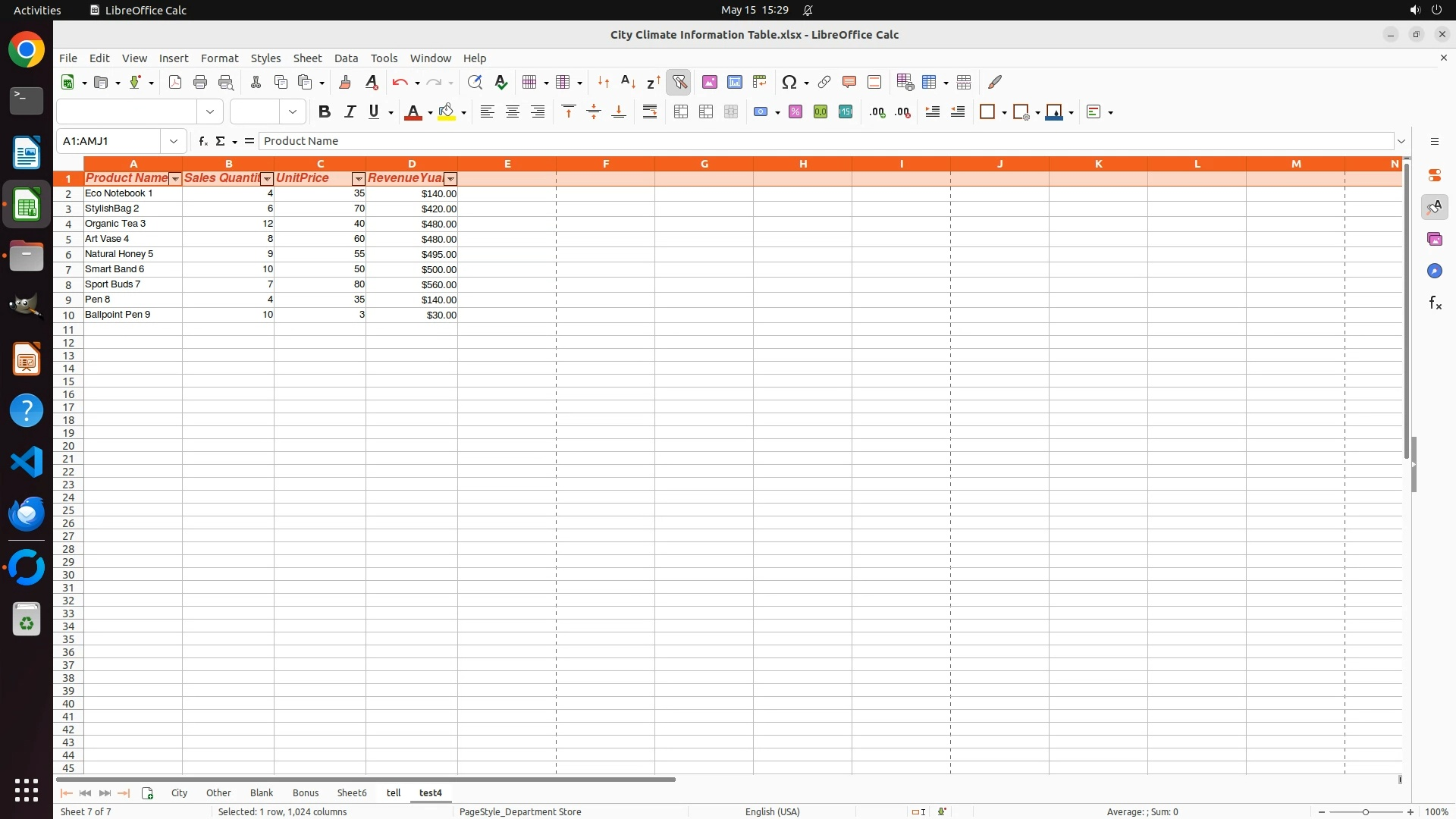Toggle Italic formatting
The image size is (1456, 819).
pyautogui.click(x=350, y=112)
